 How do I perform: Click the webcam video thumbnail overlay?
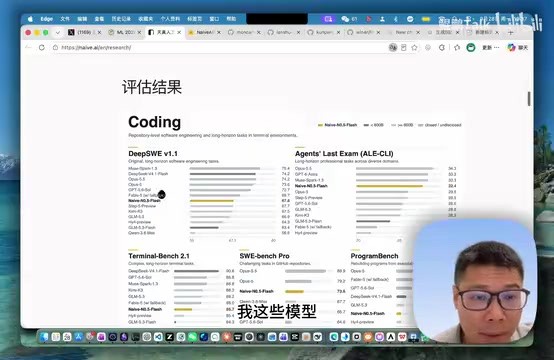(x=475, y=281)
